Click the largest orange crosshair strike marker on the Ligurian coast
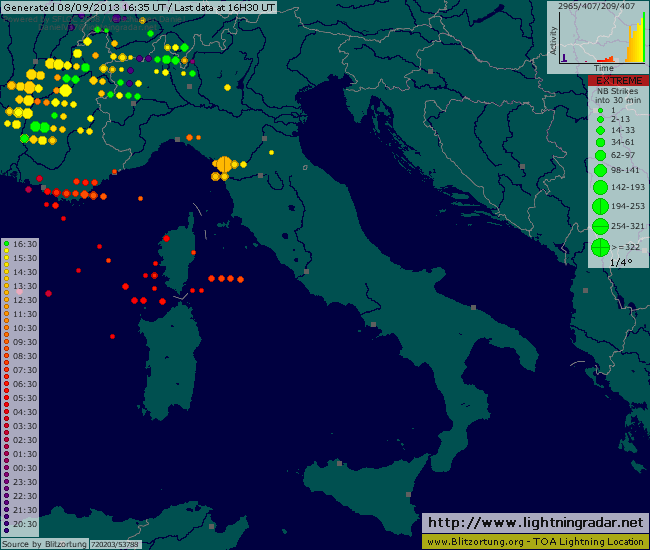The image size is (650, 550). point(224,164)
